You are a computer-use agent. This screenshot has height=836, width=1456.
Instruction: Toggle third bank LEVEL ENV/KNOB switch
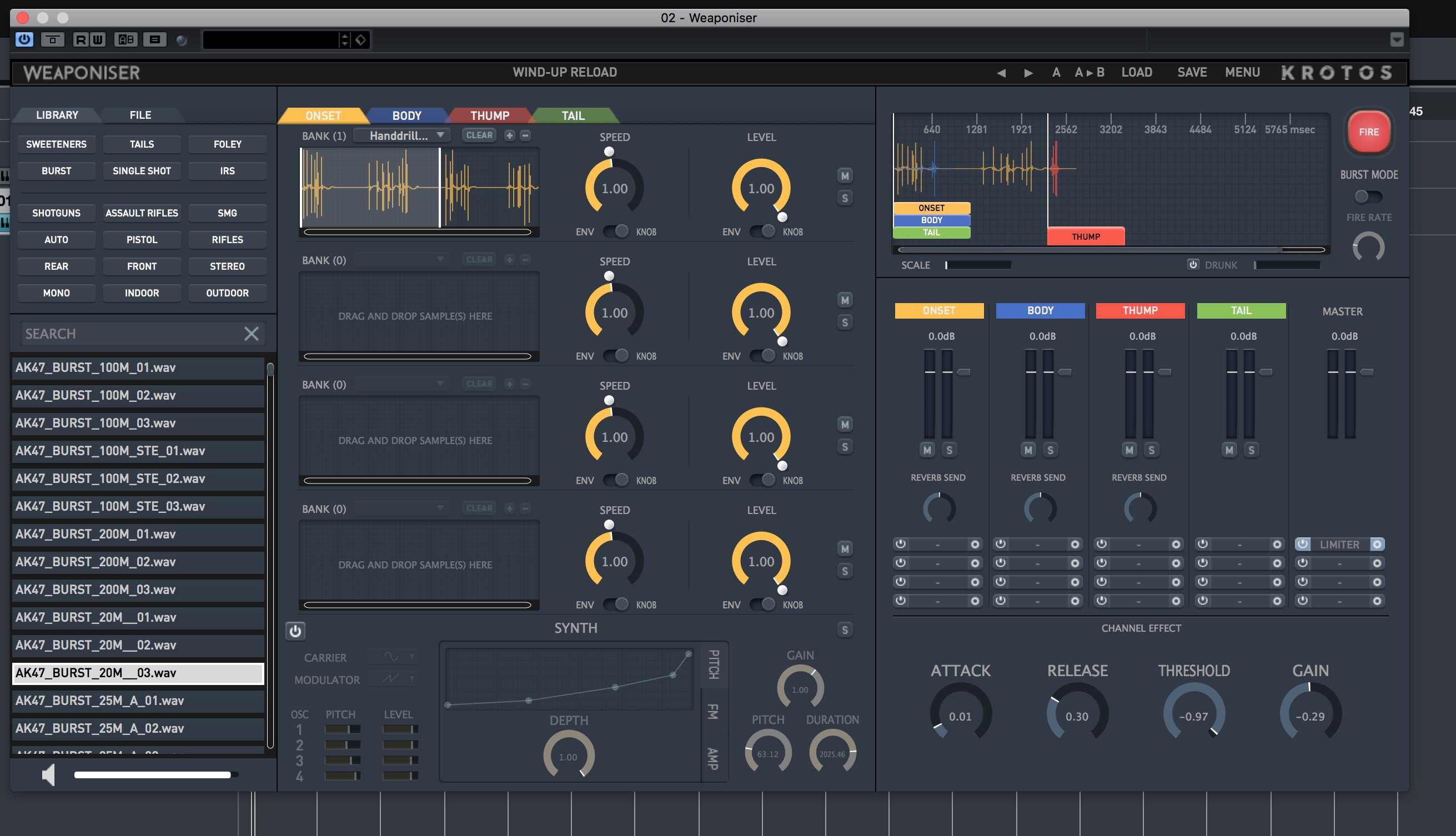pos(762,480)
